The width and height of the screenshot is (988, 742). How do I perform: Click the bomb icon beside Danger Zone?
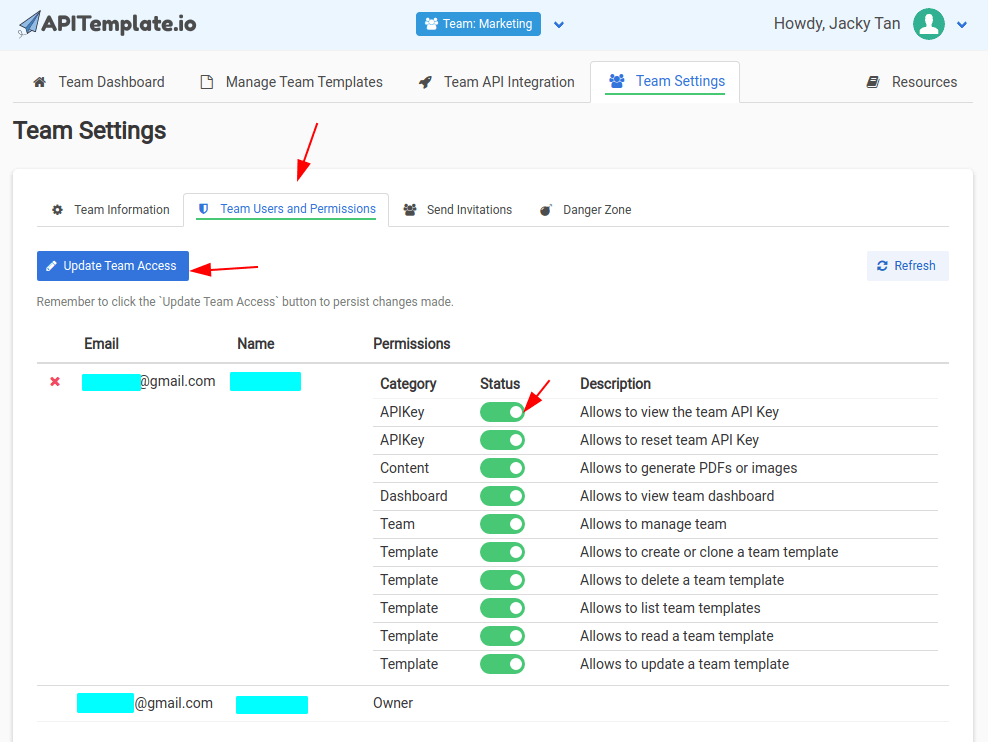(x=546, y=210)
